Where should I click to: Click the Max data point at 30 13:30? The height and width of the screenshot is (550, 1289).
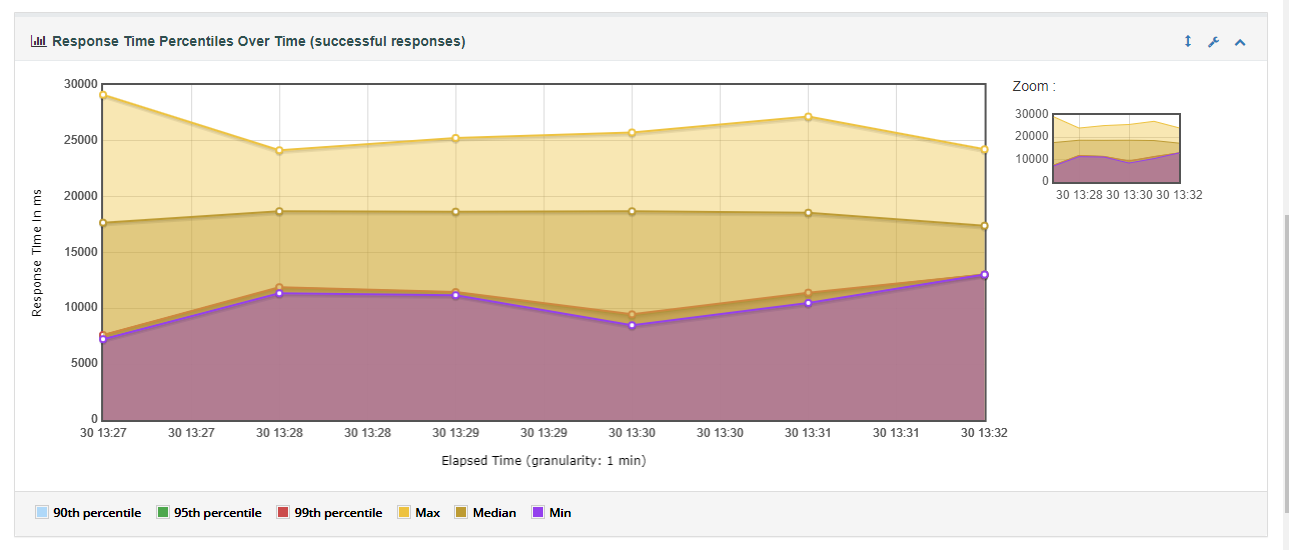(x=632, y=133)
